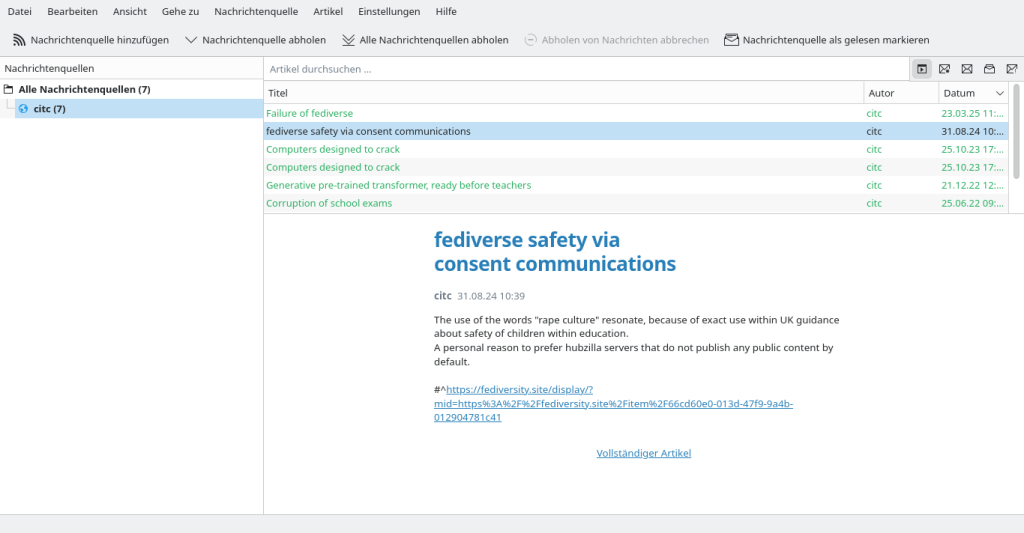
Task: Click the fetch feed down-arrow icon
Action: click(191, 40)
